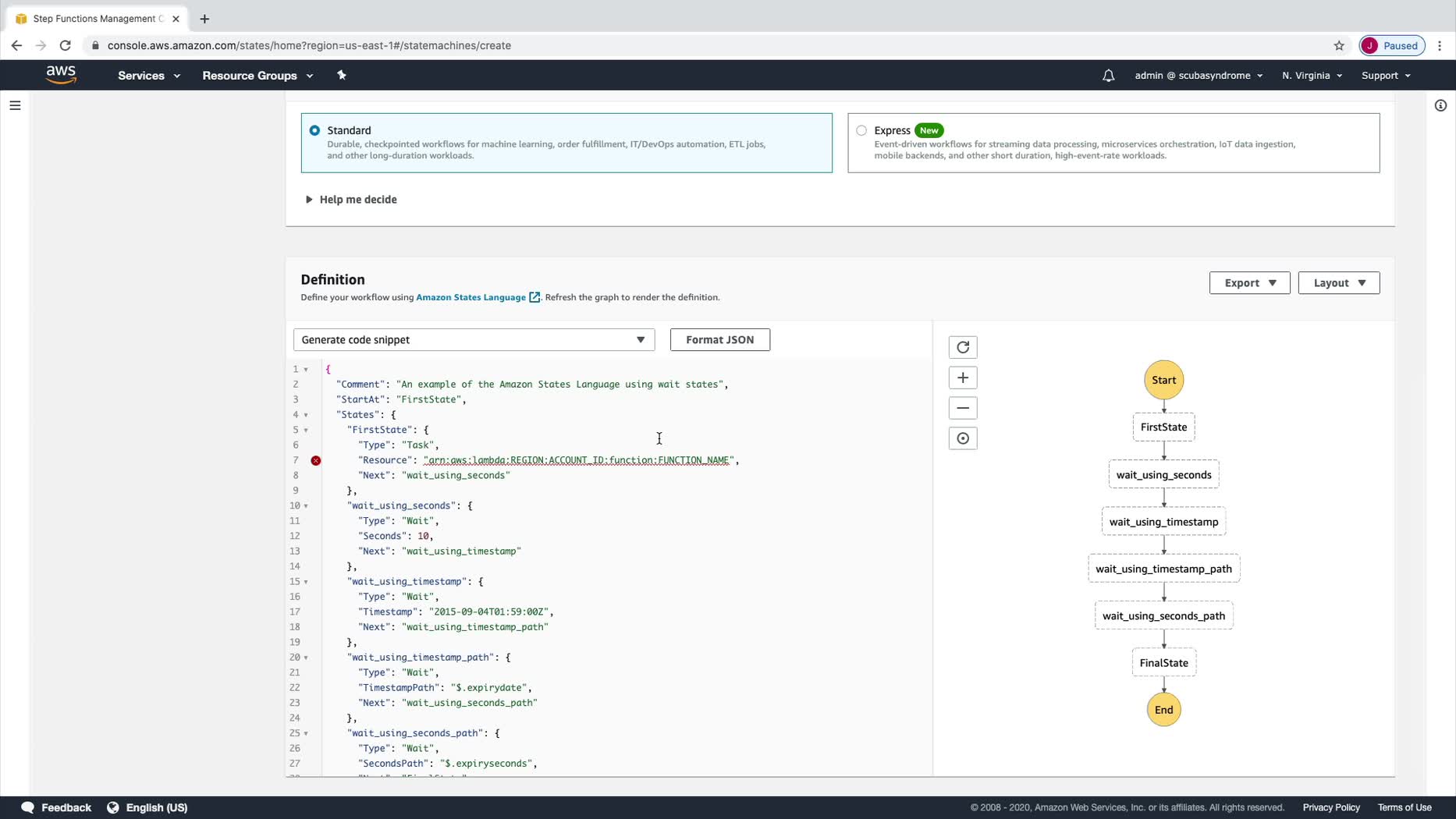
Task: Open the left hamburger navigation menu
Action: 15,105
